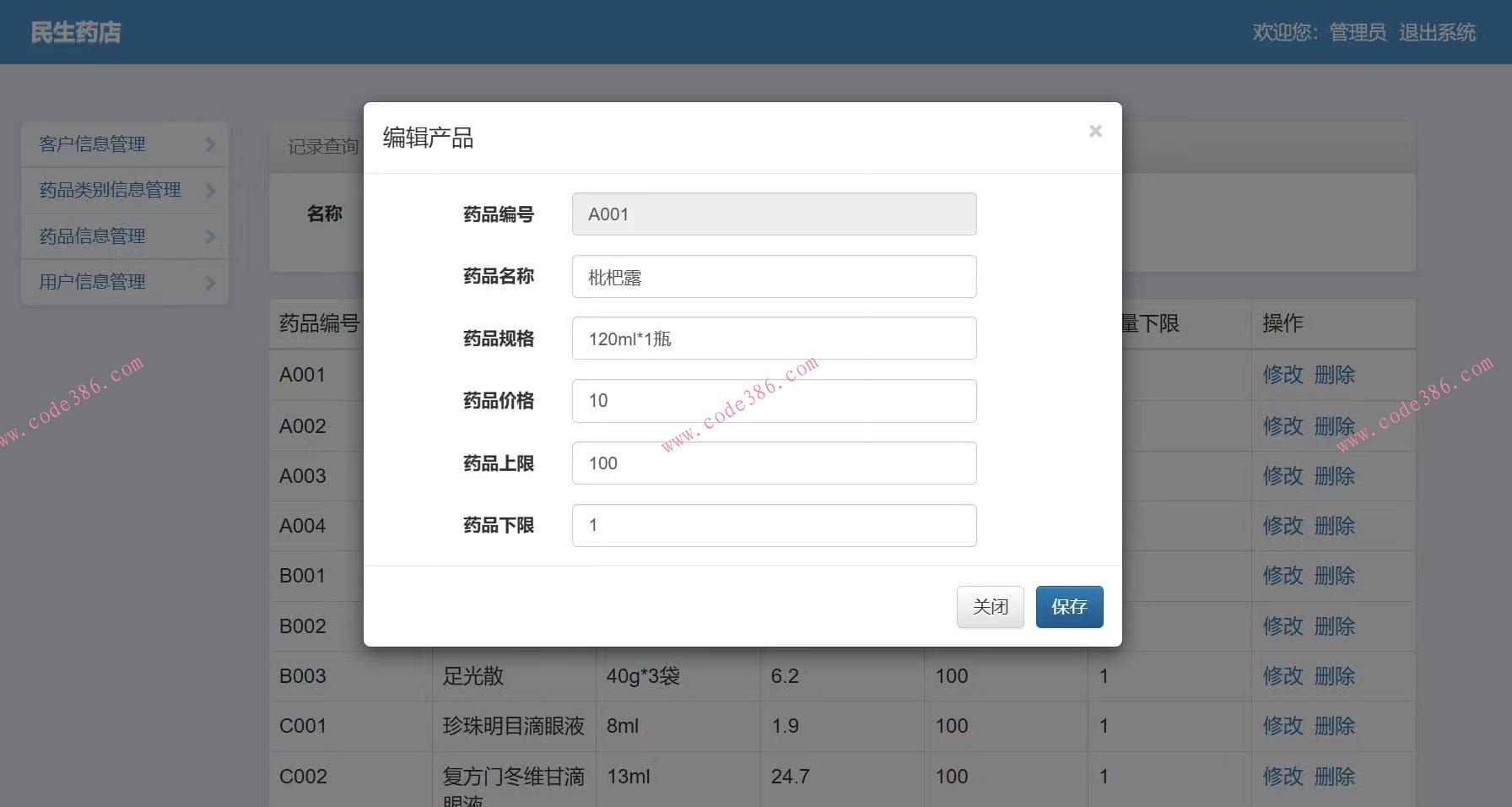
Task: Click the chevron icon next to 药品信息管理
Action: click(x=210, y=236)
